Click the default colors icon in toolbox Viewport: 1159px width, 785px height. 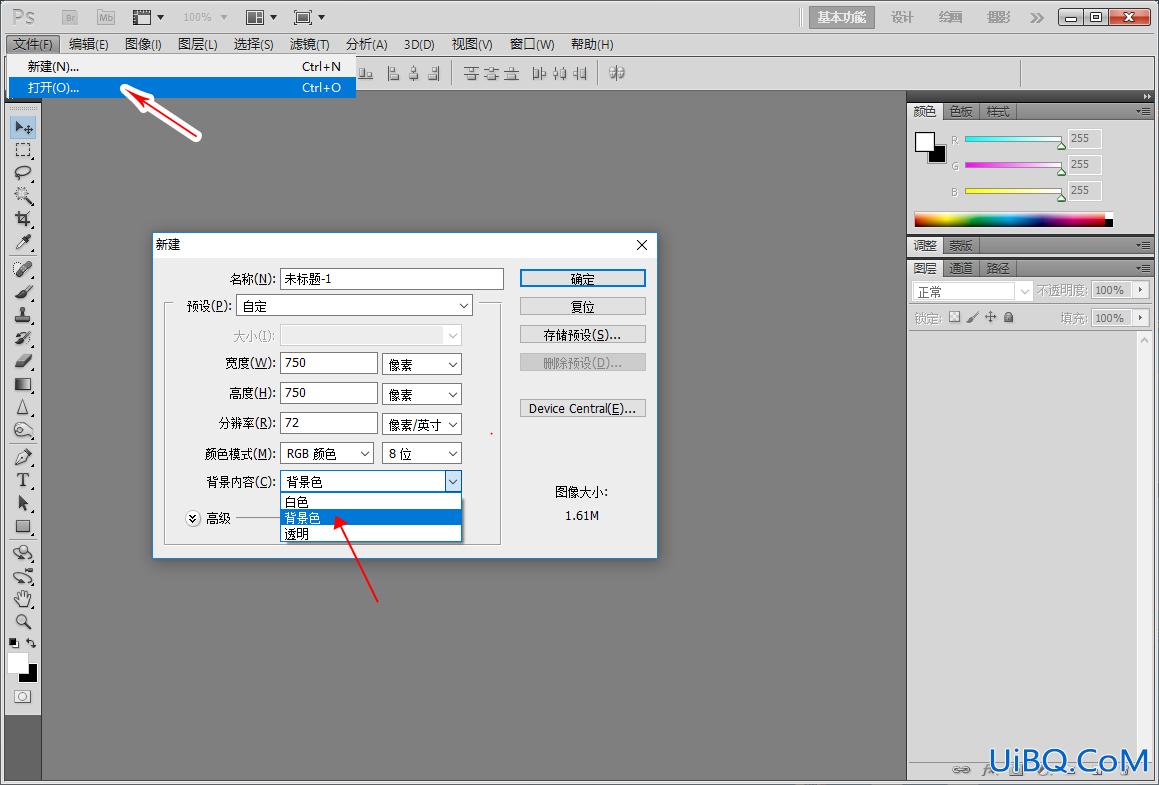[x=13, y=643]
